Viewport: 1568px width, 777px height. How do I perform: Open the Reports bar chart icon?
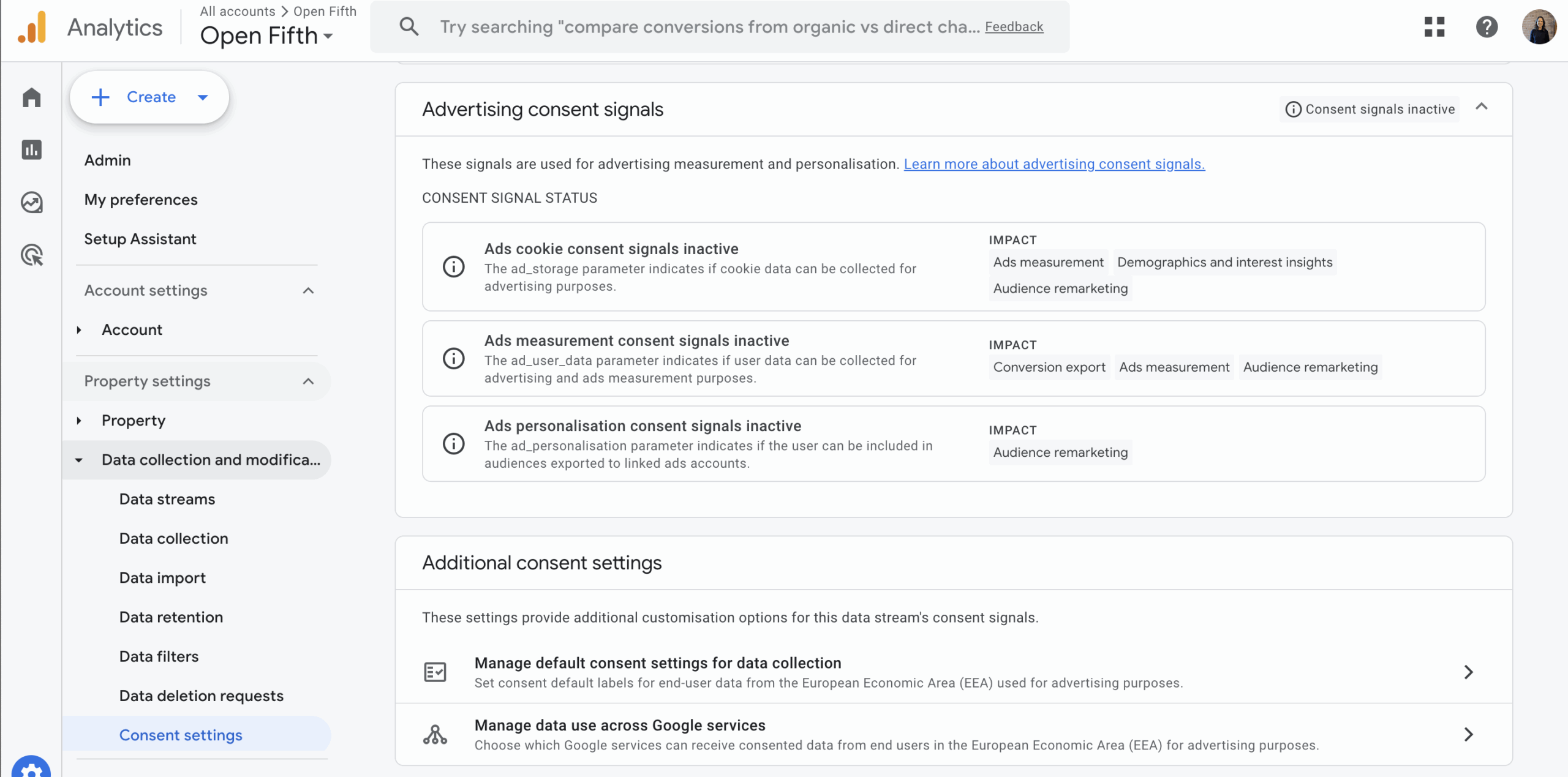pos(31,149)
